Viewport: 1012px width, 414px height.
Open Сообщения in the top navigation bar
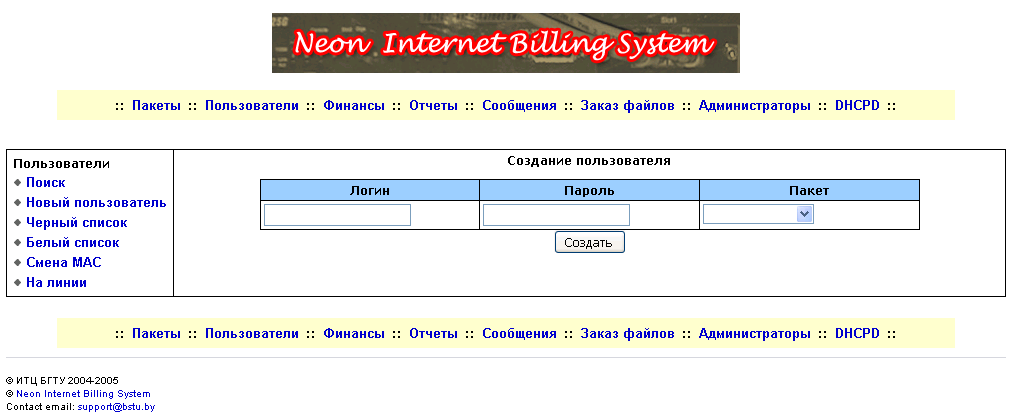coord(519,106)
